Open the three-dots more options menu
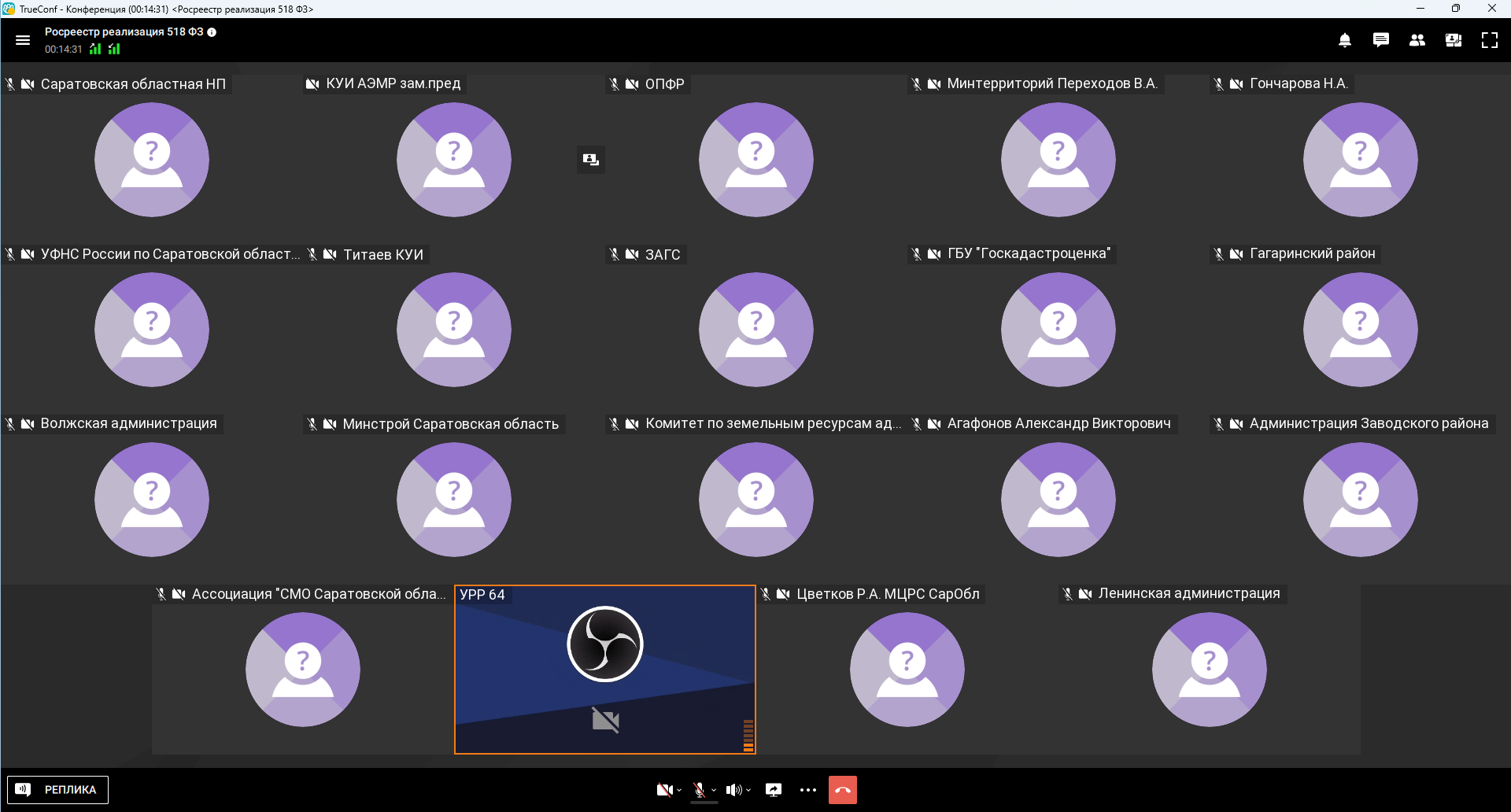 808,790
